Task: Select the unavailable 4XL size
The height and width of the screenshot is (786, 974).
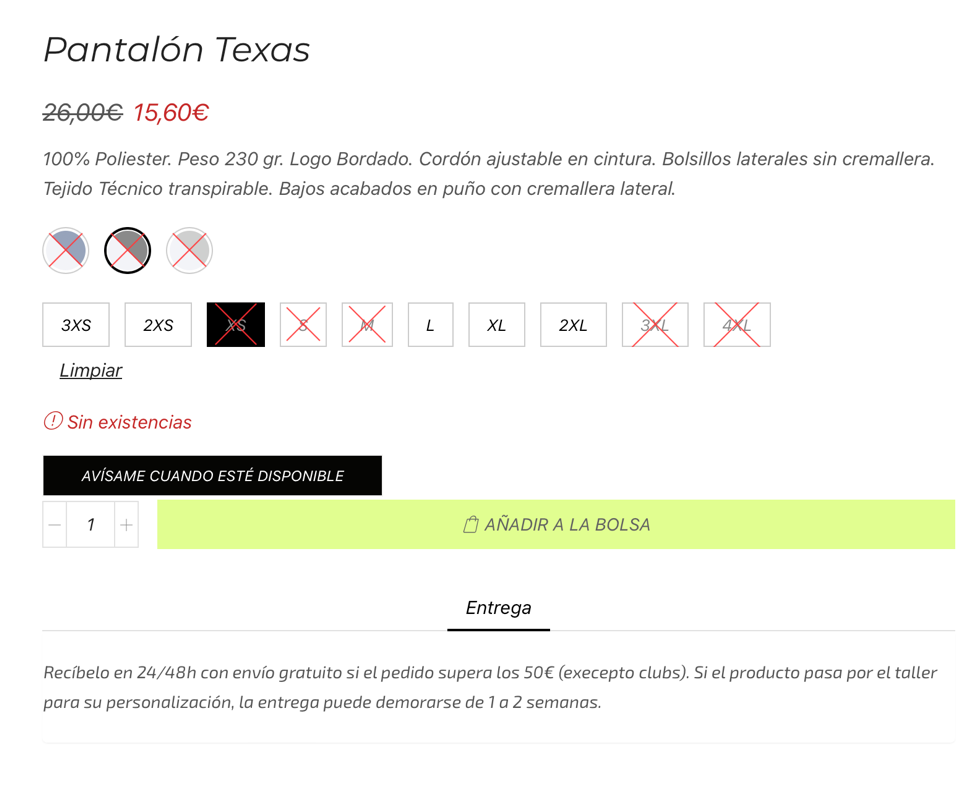Action: point(737,325)
